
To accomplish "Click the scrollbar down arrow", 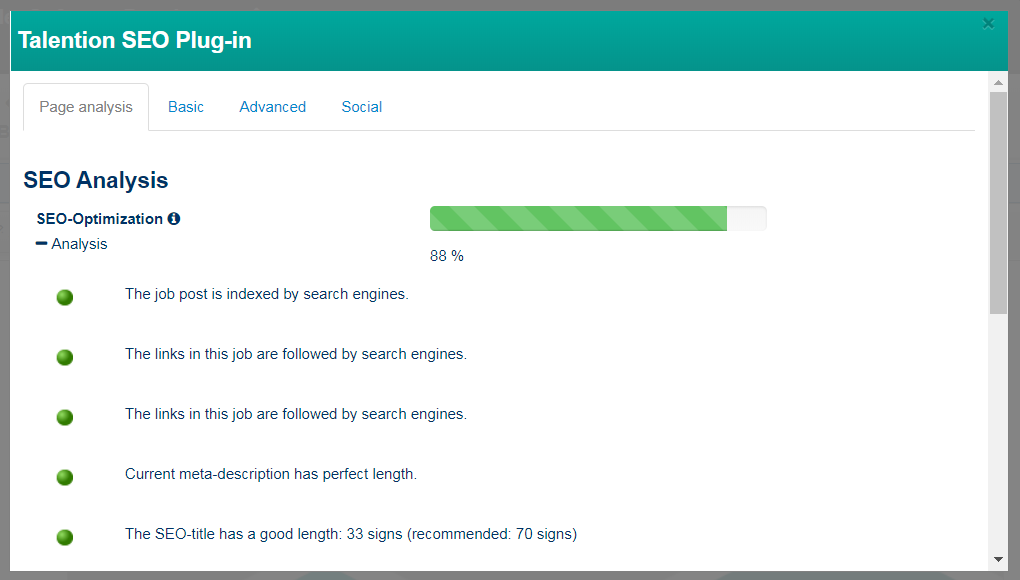I will [x=998, y=559].
